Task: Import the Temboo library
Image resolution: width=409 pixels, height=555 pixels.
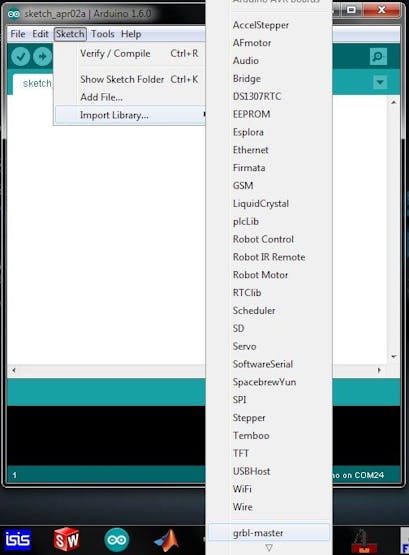Action: (x=251, y=435)
